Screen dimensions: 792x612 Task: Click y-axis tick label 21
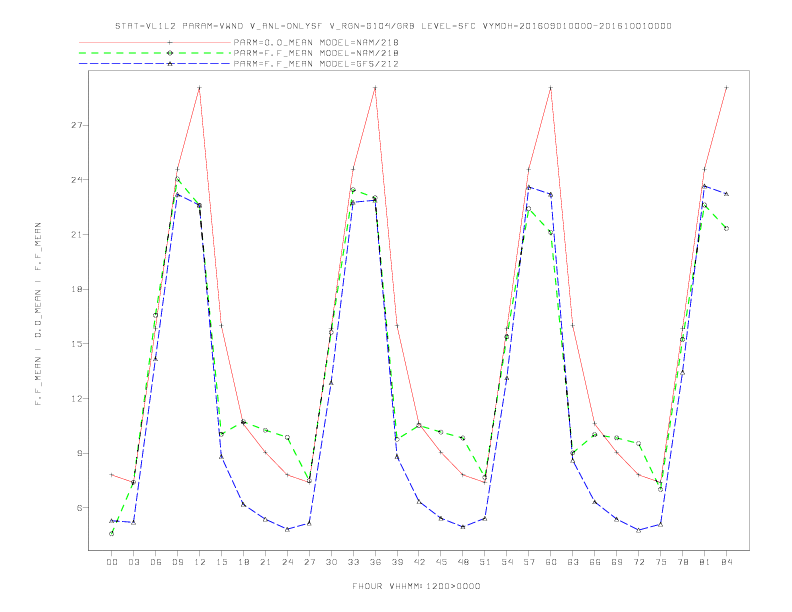tap(76, 234)
